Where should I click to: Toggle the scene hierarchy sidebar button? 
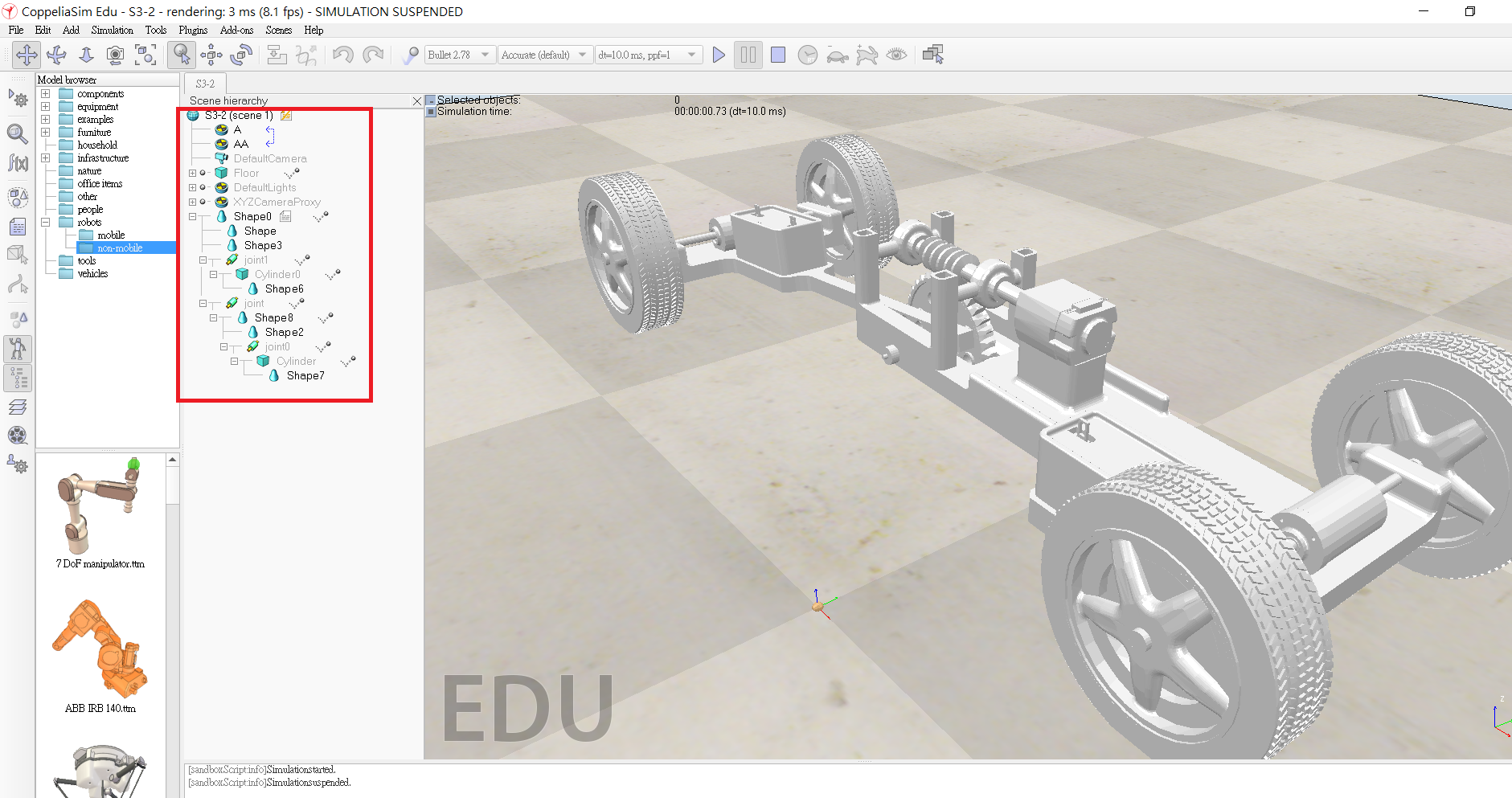tap(18, 378)
